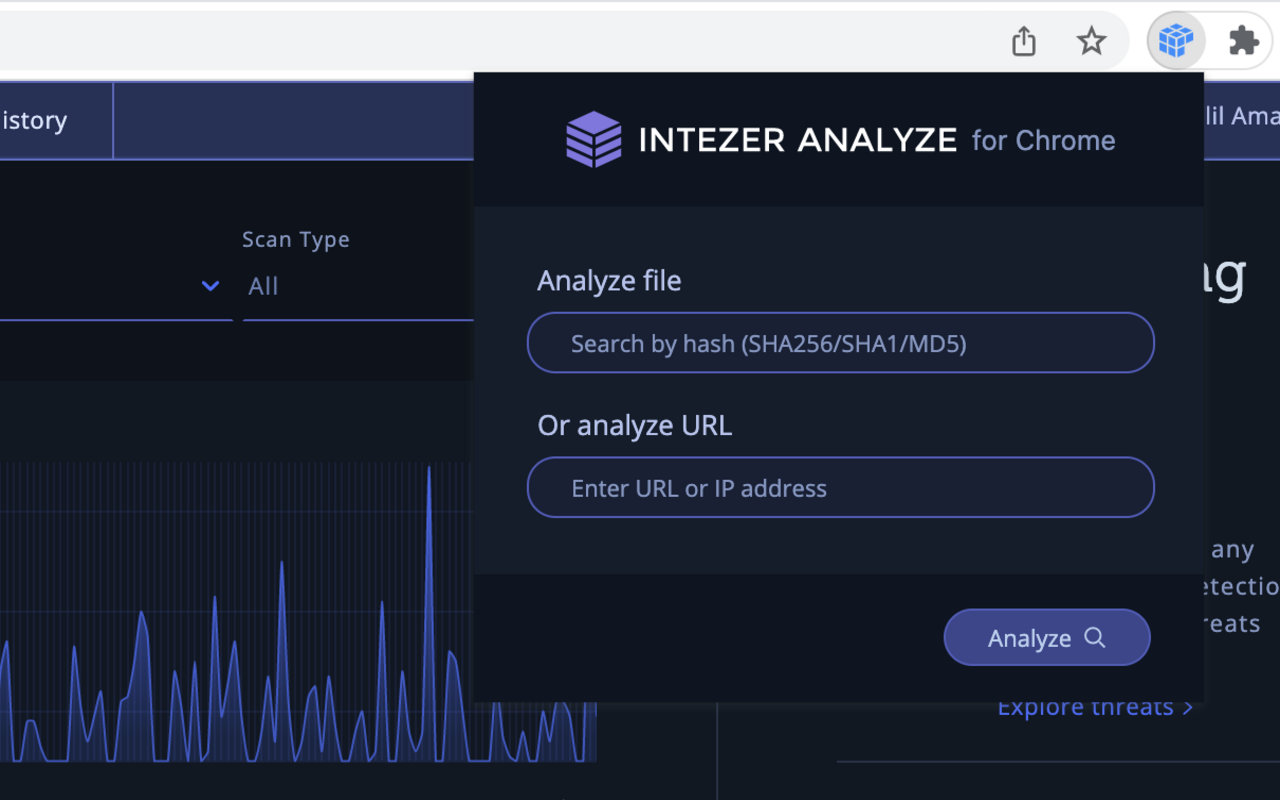Open the Chrome extensions puzzle icon
Screen dimensions: 1280x800
point(1243,41)
